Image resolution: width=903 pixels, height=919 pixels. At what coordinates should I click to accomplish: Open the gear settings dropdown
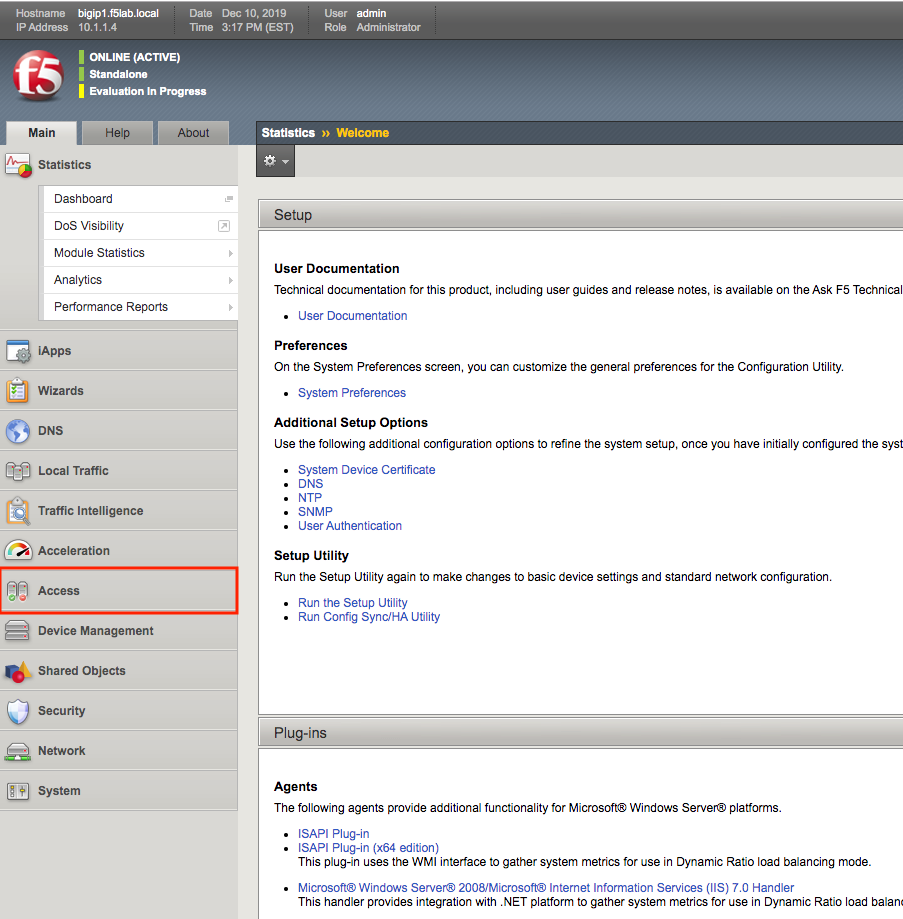click(275, 161)
